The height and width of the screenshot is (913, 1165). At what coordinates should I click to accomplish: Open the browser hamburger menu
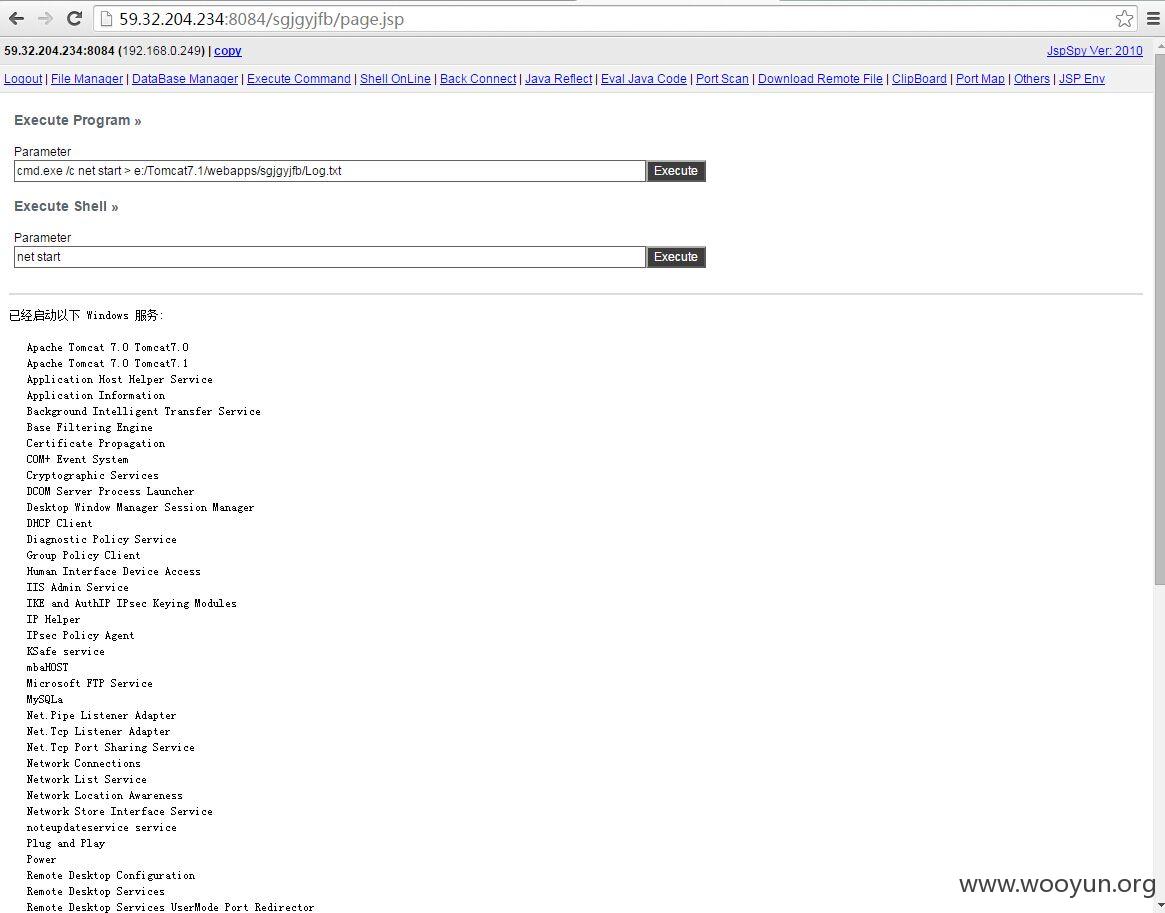point(1154,19)
